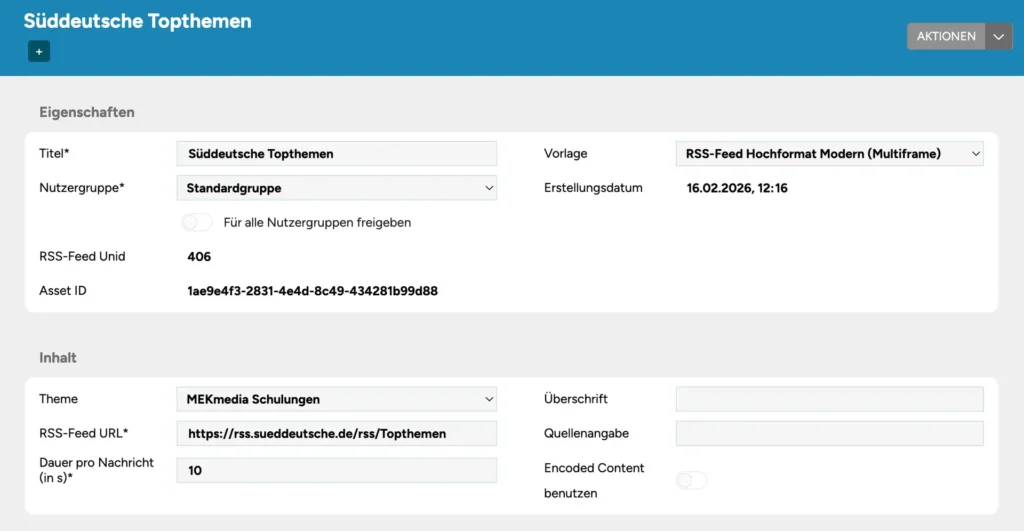Expand the arrow next to AKTIONEN
The height and width of the screenshot is (531, 1024).
pos(999,37)
